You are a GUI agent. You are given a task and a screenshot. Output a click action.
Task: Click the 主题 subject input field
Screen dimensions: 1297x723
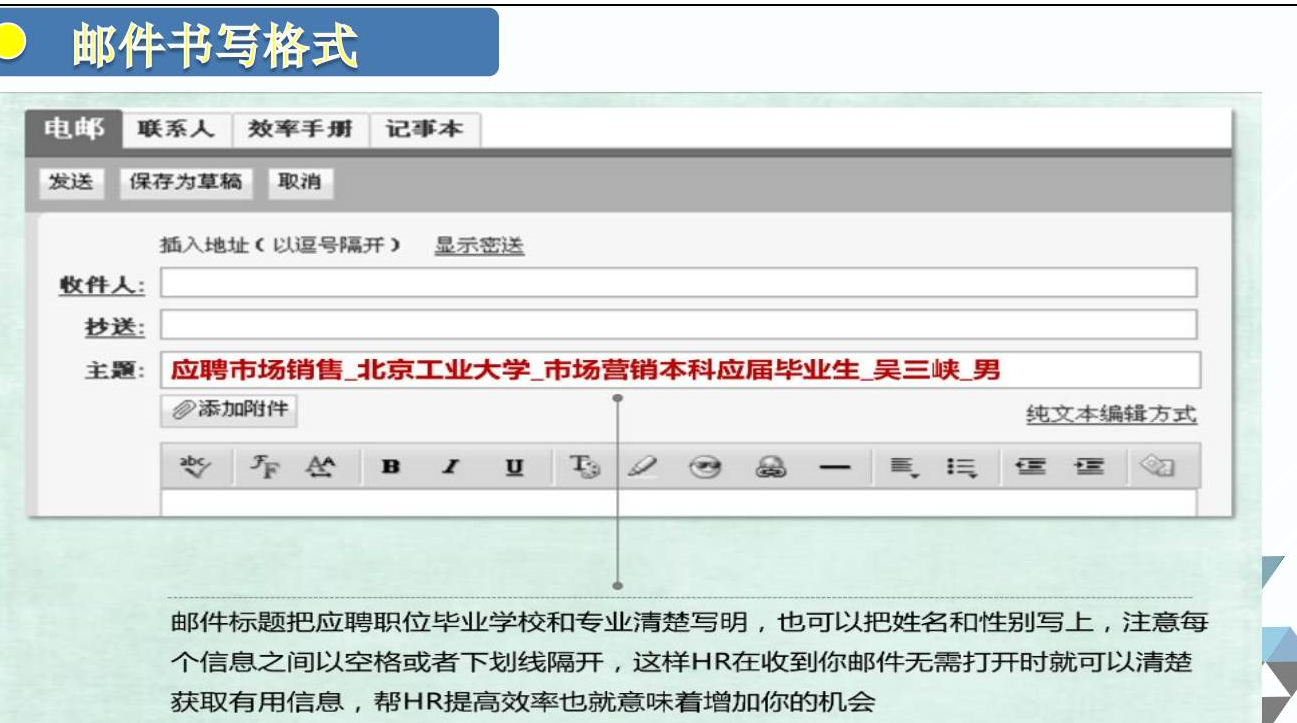[679, 370]
